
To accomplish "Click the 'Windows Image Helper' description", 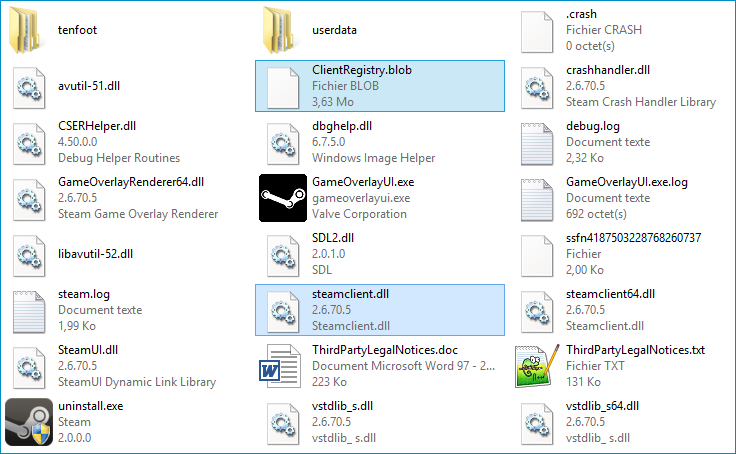I will click(x=373, y=158).
